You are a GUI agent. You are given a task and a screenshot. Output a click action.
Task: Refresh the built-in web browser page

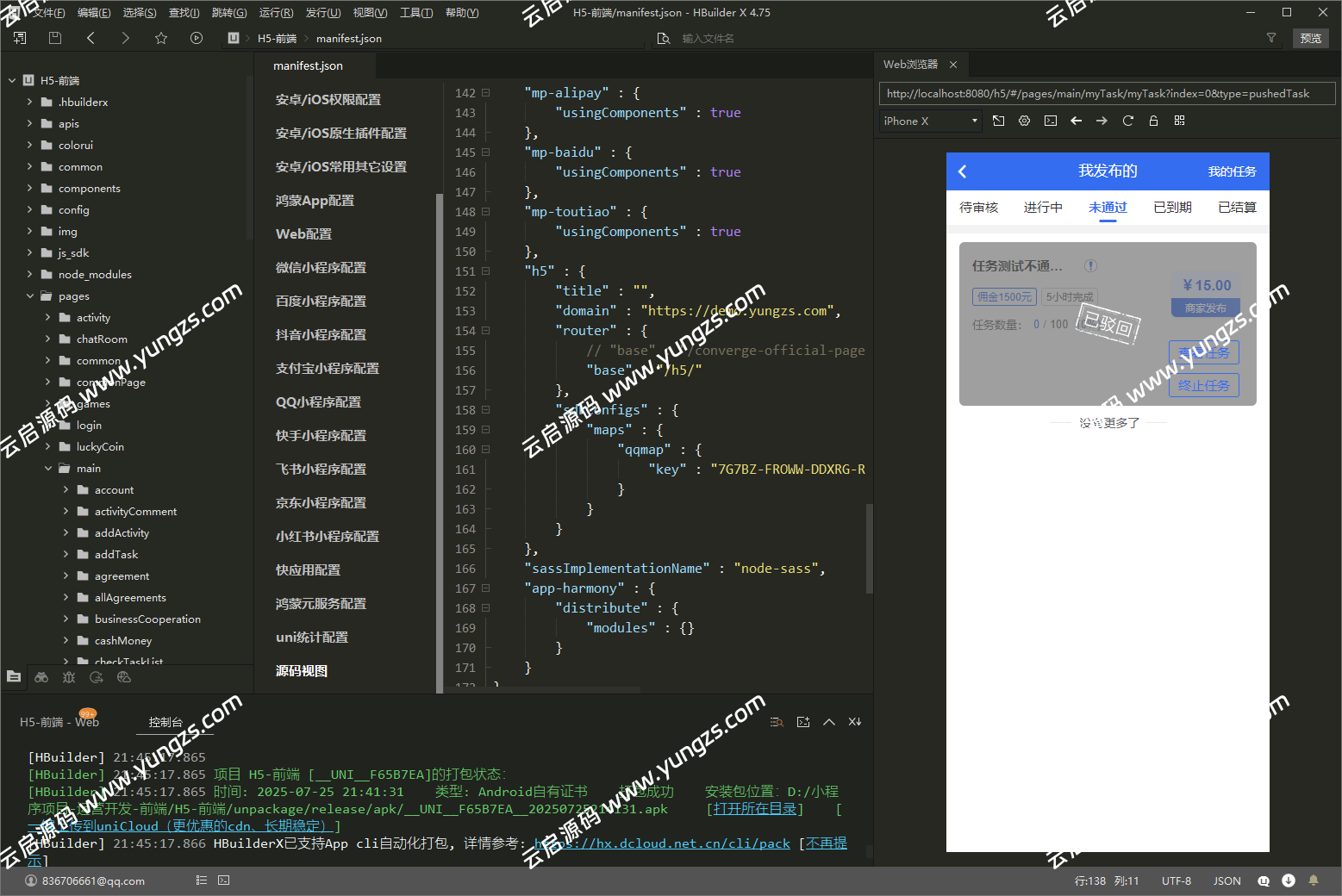[1127, 121]
